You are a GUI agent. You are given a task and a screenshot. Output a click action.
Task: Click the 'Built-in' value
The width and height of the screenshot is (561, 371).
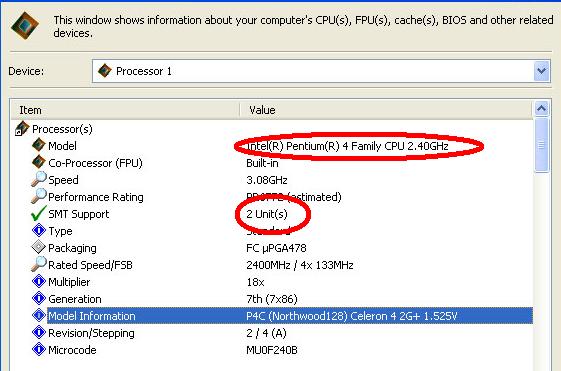point(262,163)
